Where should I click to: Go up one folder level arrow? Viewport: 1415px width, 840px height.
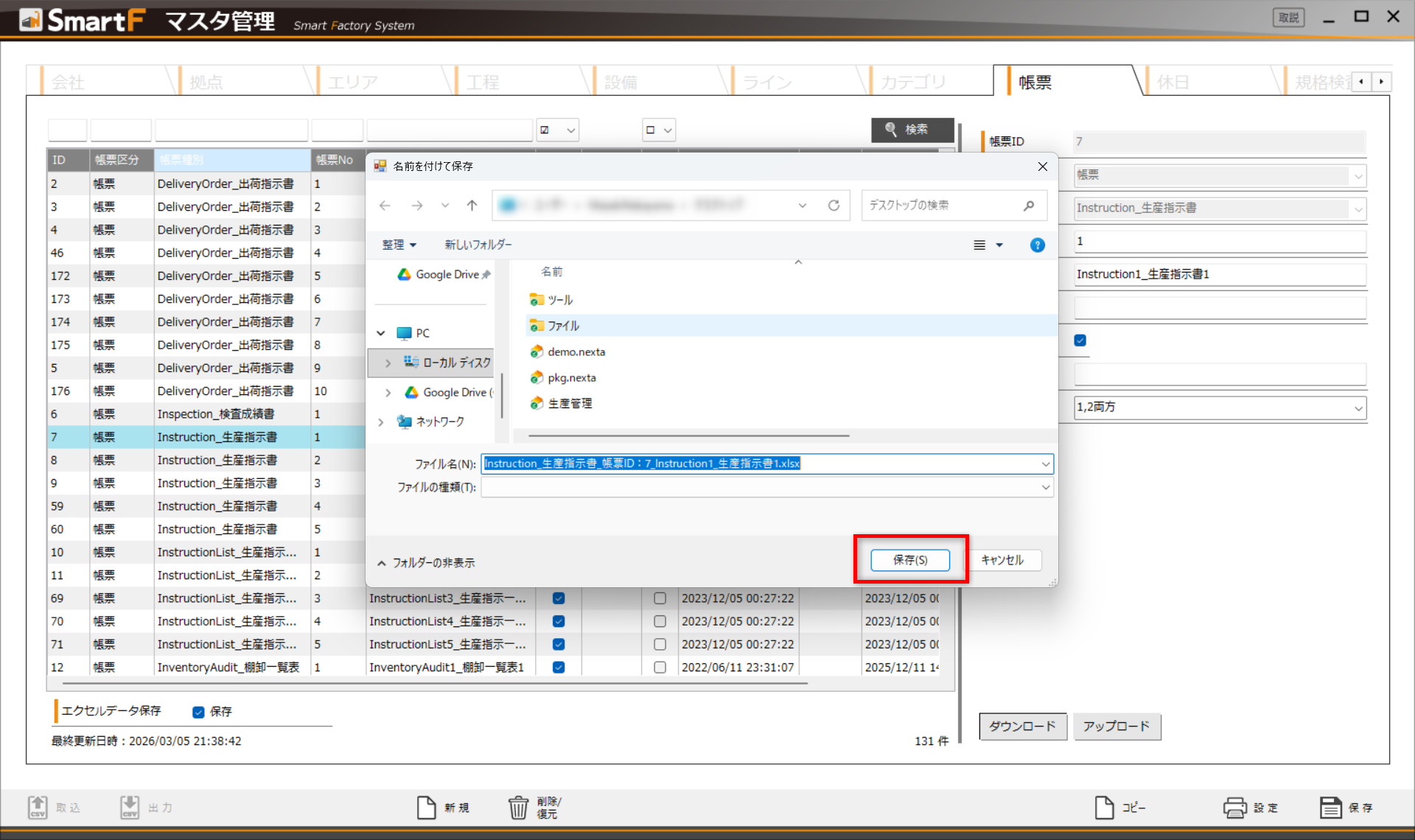click(472, 206)
